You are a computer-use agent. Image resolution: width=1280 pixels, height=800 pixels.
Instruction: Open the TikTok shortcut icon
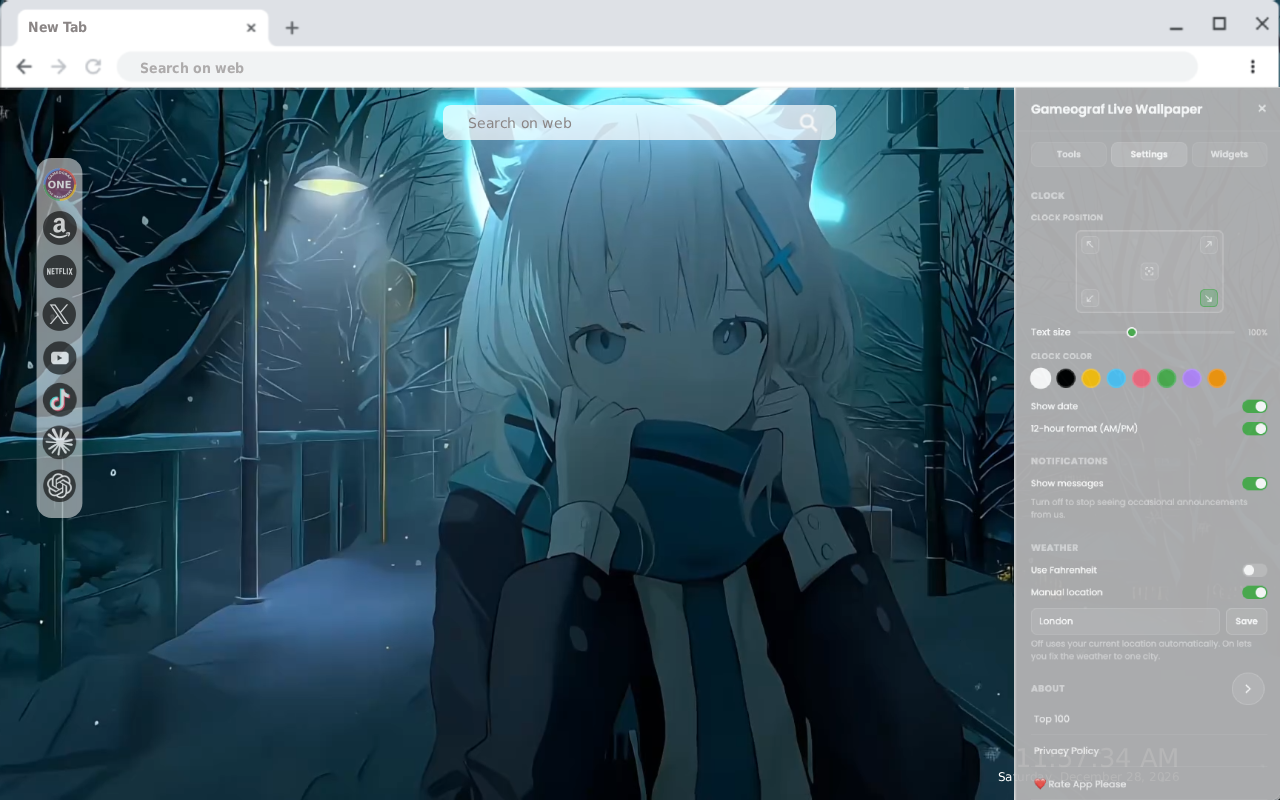tap(60, 400)
